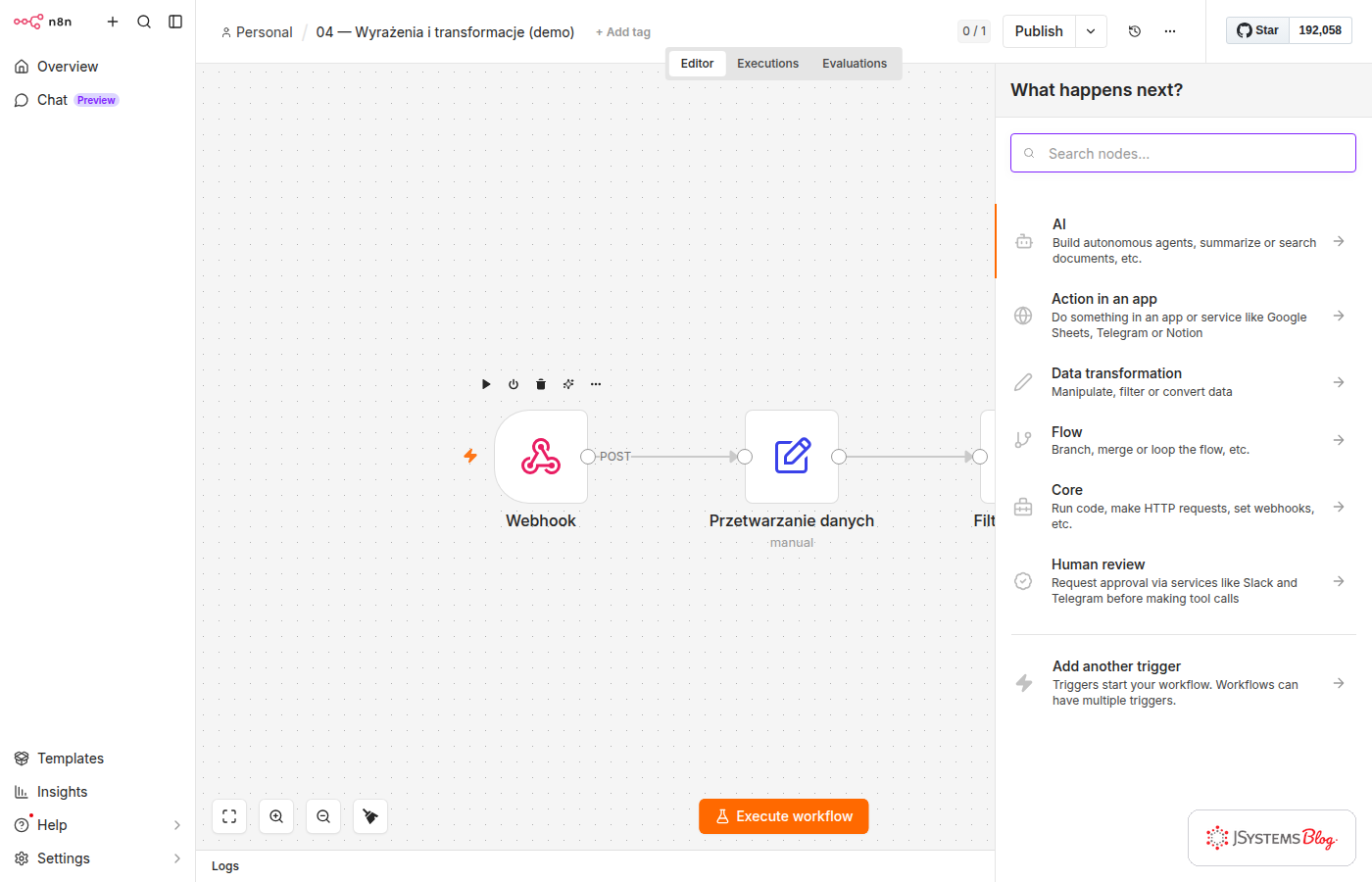Expand the Publish dropdown arrow
The width and height of the screenshot is (1372, 882).
1091,31
